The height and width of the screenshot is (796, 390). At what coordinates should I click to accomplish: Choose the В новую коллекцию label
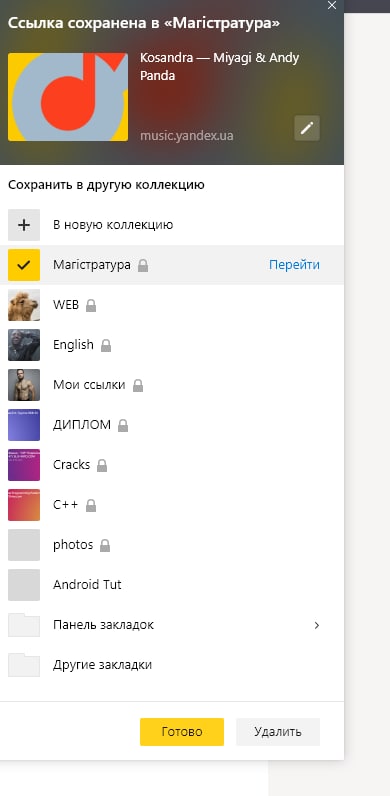pyautogui.click(x=113, y=225)
